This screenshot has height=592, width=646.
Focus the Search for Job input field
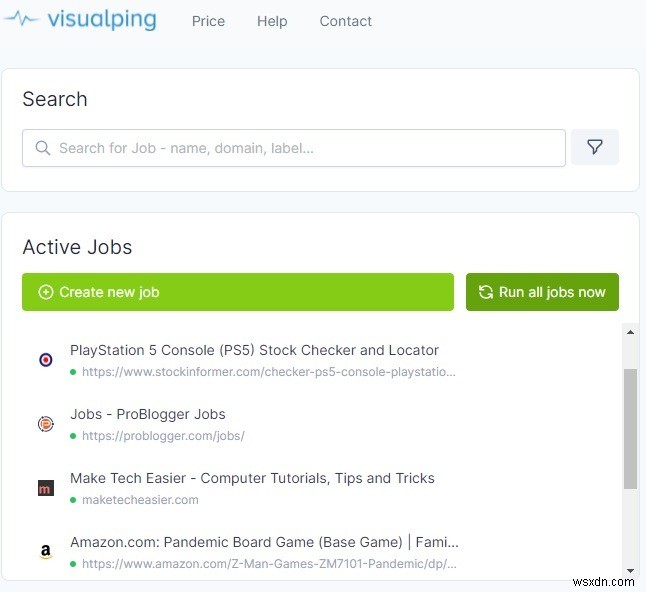300,148
